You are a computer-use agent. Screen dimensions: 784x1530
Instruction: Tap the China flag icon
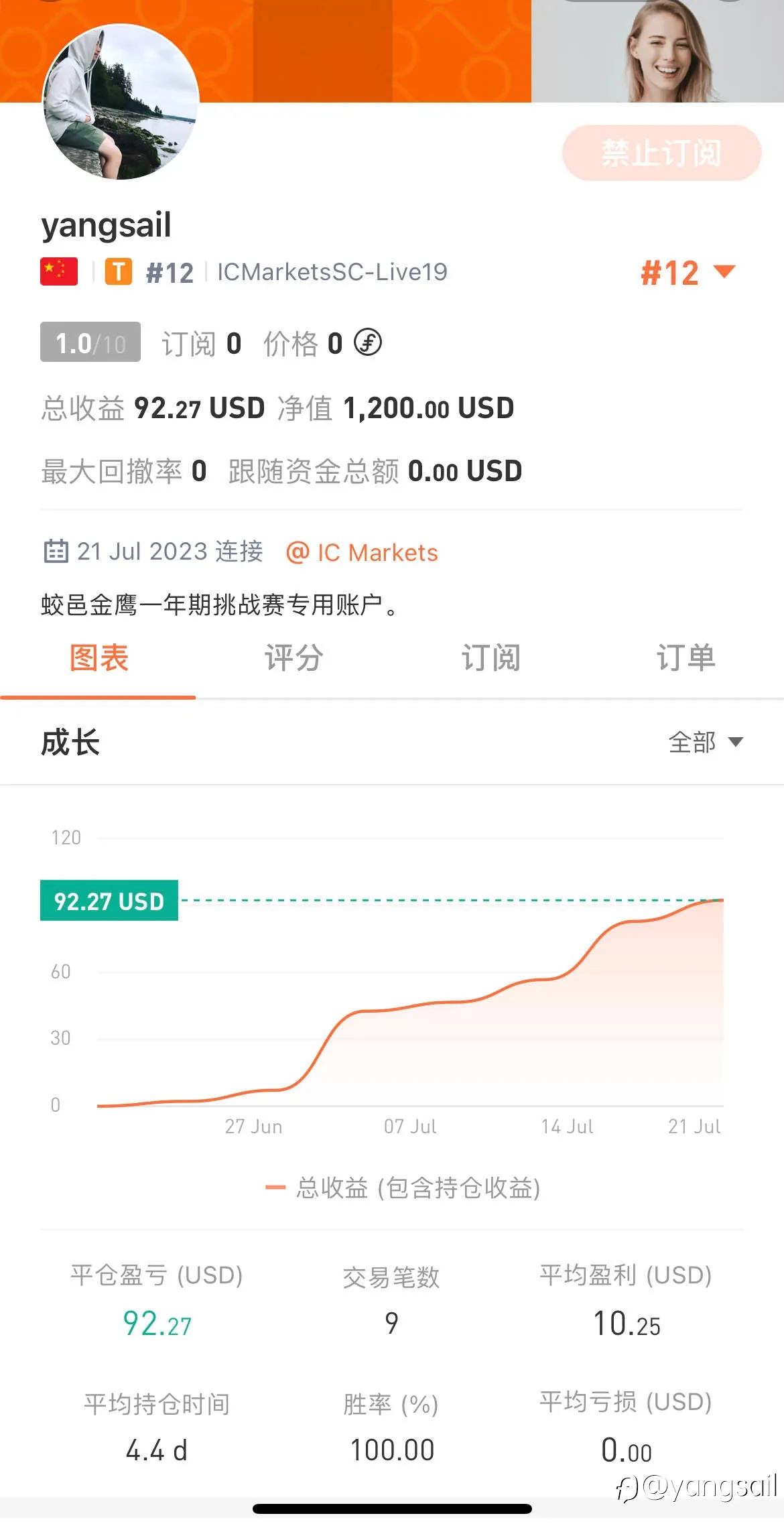[59, 272]
